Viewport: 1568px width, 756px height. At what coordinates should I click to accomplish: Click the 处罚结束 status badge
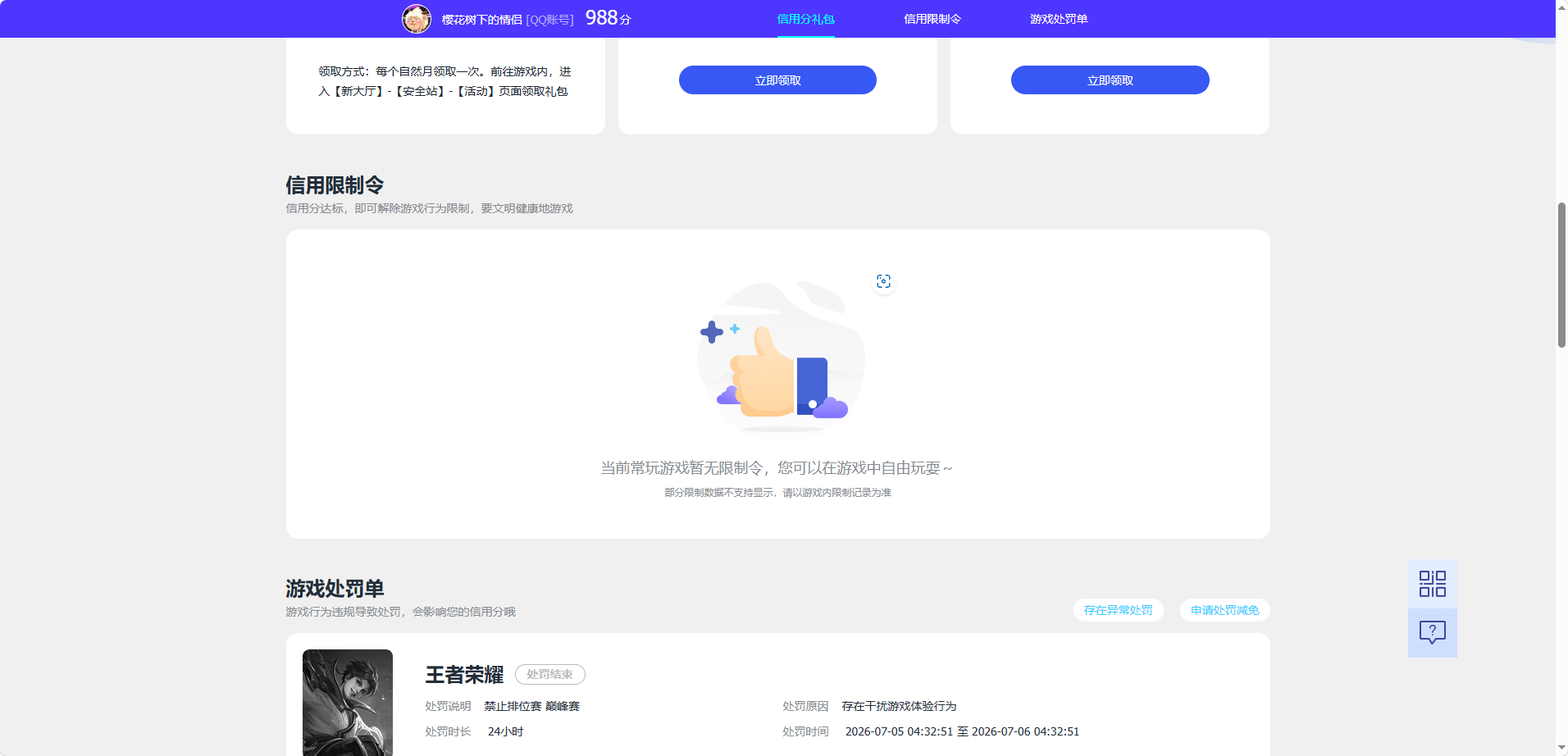point(549,674)
